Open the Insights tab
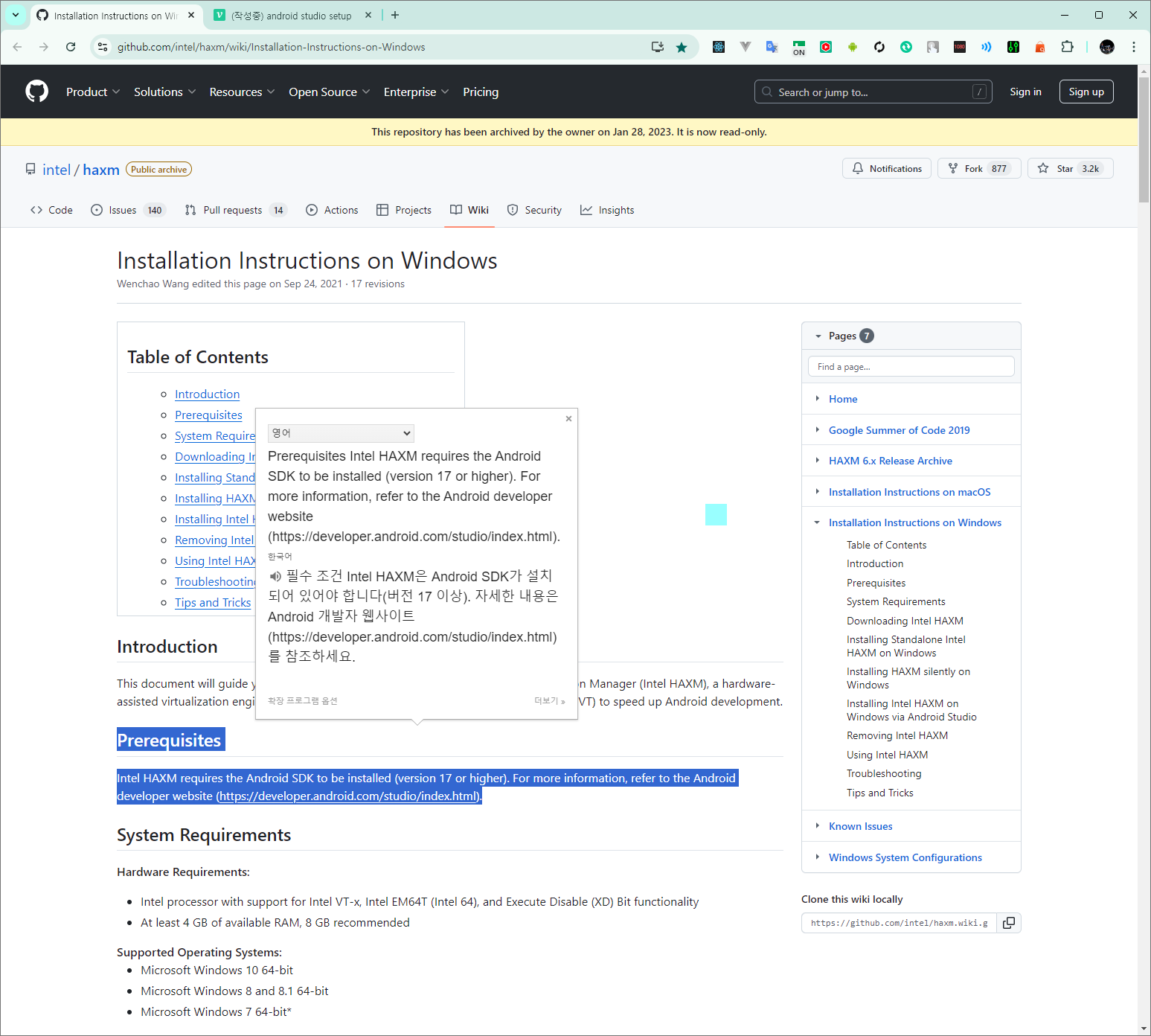 click(607, 210)
